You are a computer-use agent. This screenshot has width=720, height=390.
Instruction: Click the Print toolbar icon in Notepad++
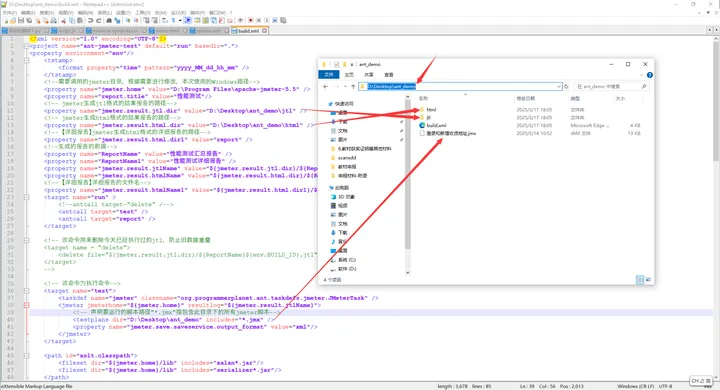click(54, 21)
